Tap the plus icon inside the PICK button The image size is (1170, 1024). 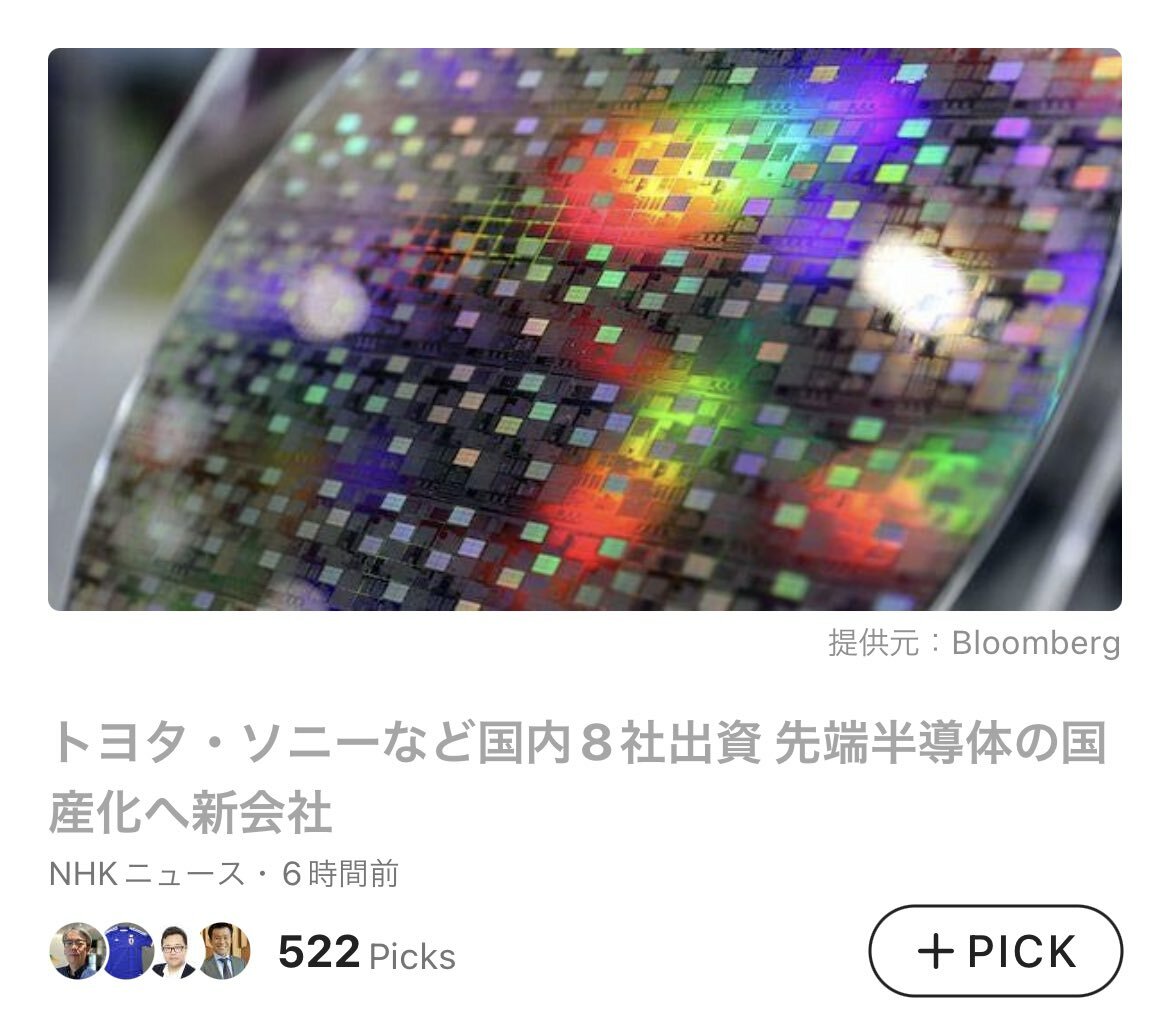(x=936, y=952)
